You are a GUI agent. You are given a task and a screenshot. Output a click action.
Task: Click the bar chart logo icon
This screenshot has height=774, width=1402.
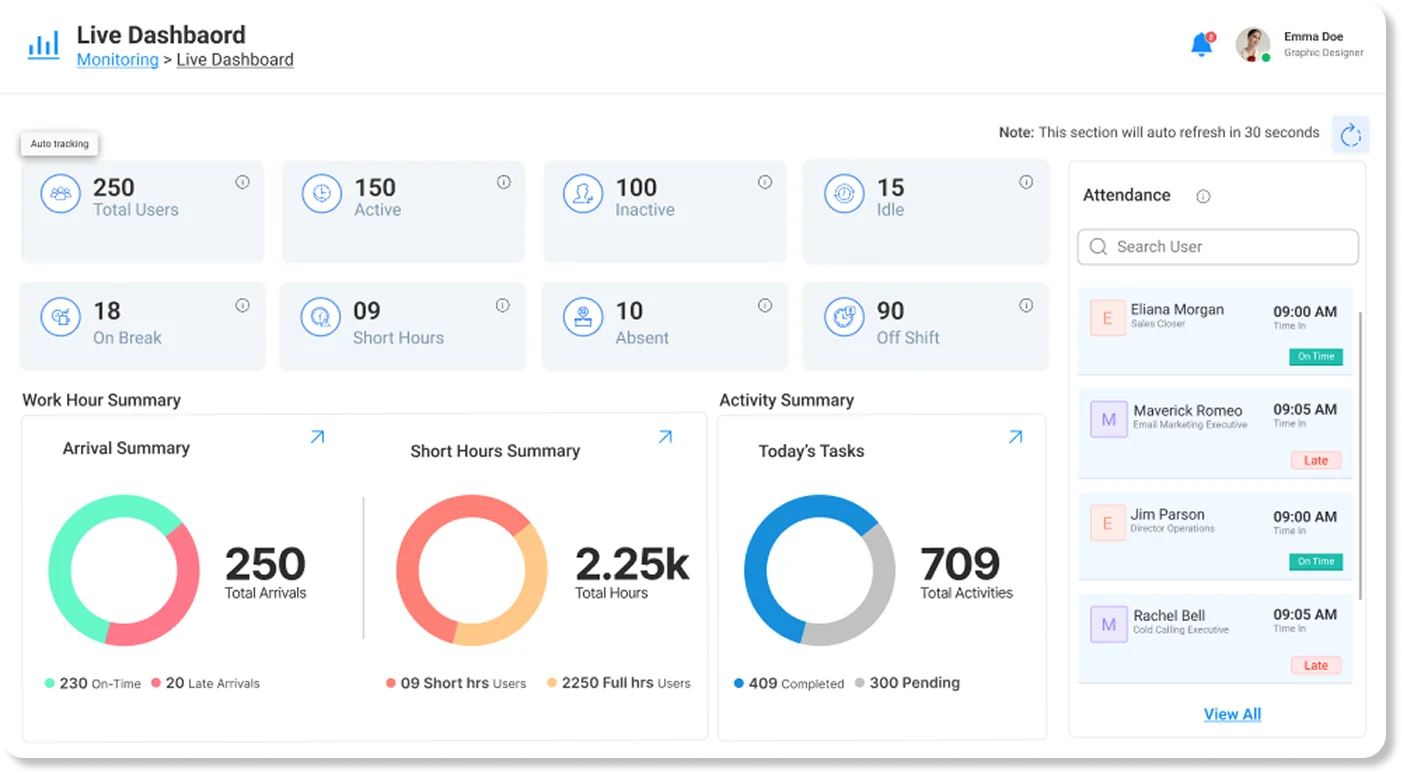(x=43, y=45)
